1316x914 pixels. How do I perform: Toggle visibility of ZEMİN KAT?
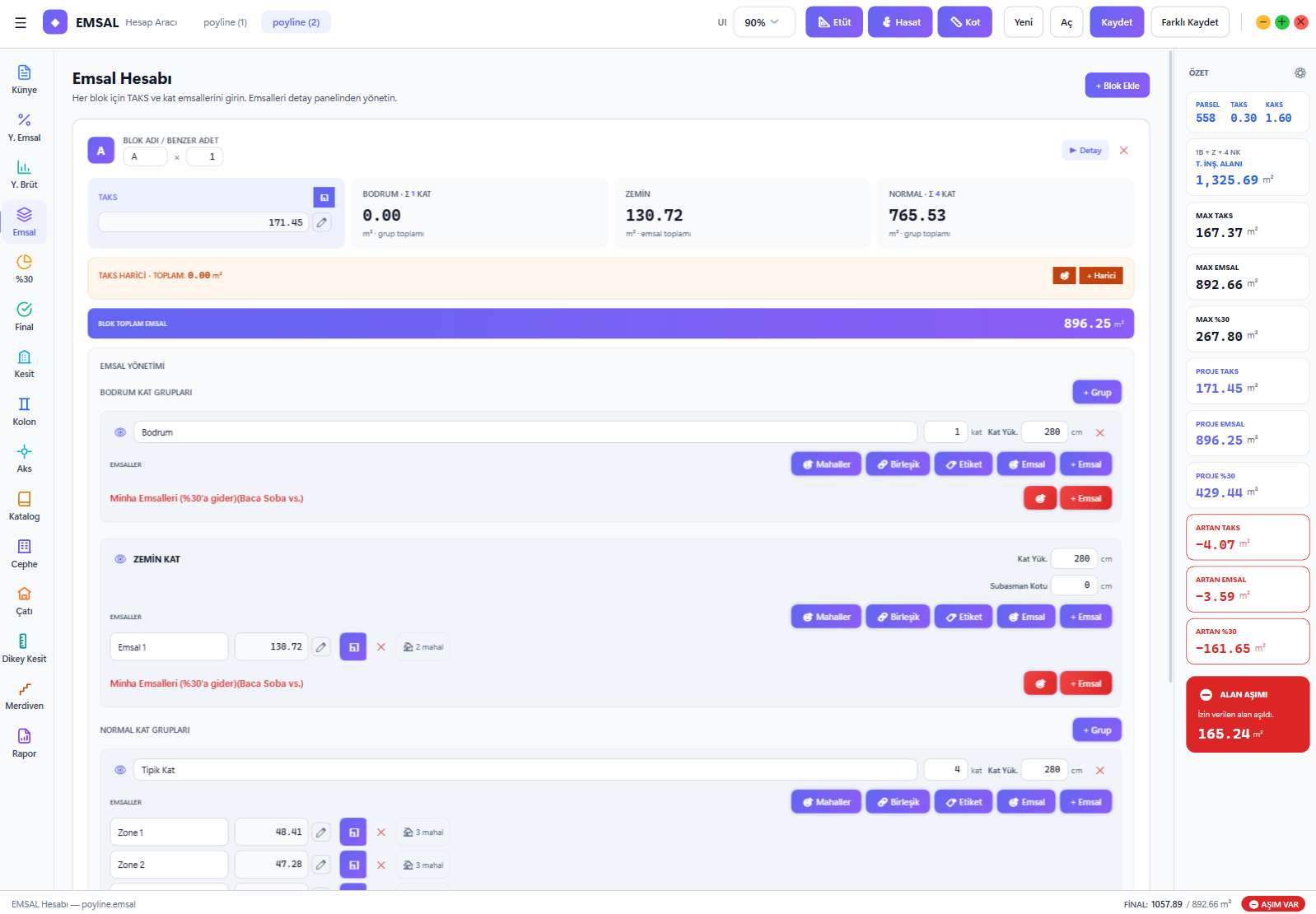click(x=120, y=559)
